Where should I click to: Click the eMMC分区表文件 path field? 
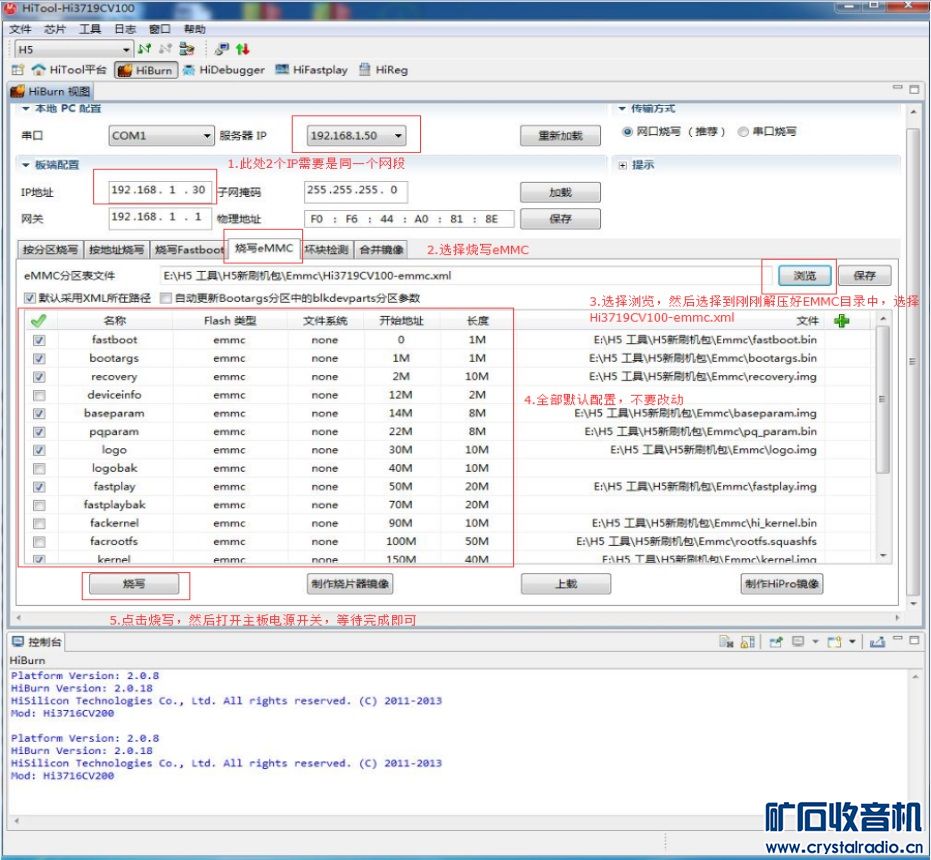coord(466,276)
